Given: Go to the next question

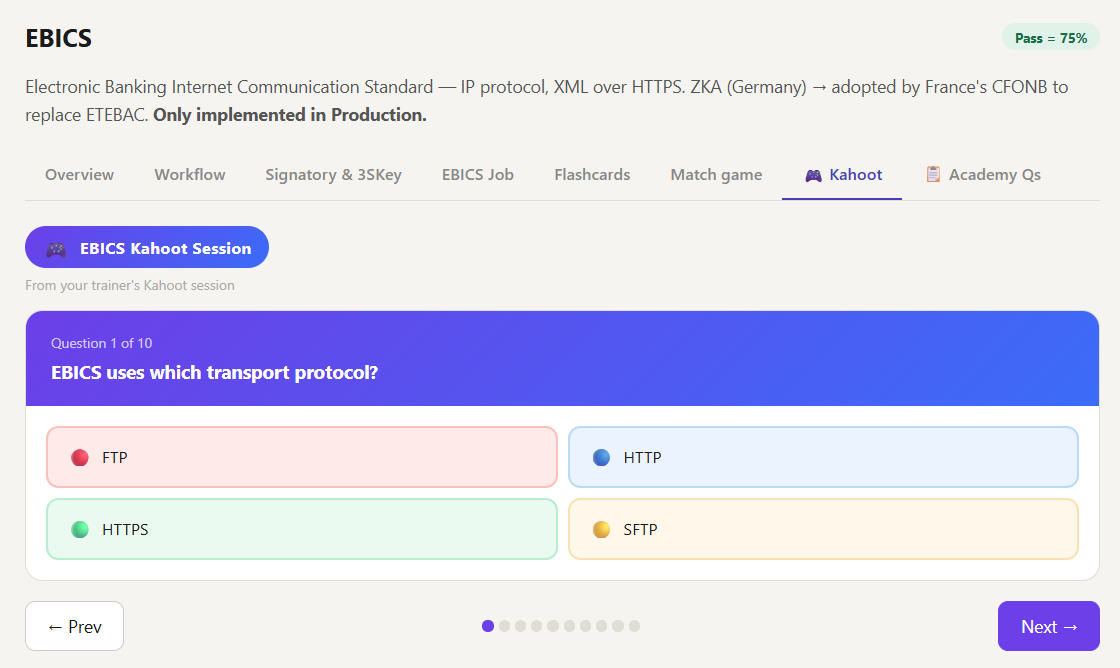Looking at the screenshot, I should [1049, 626].
